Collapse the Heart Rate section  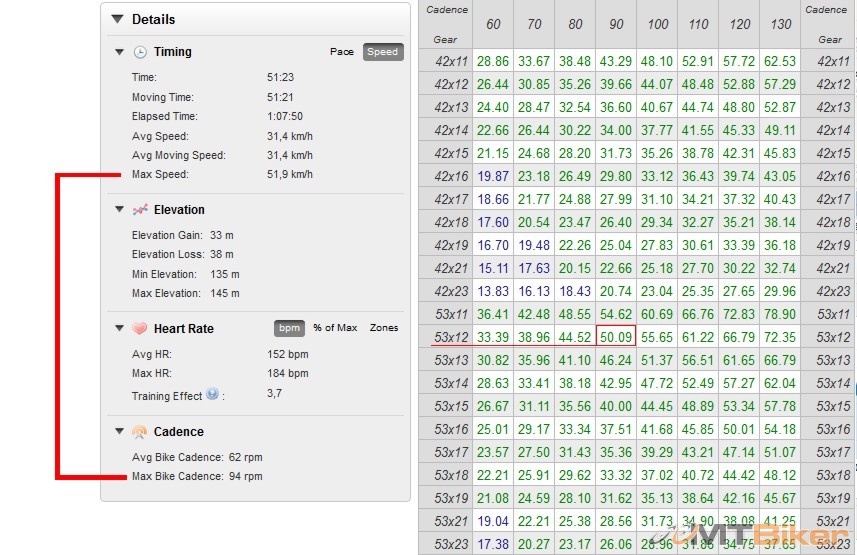click(120, 329)
